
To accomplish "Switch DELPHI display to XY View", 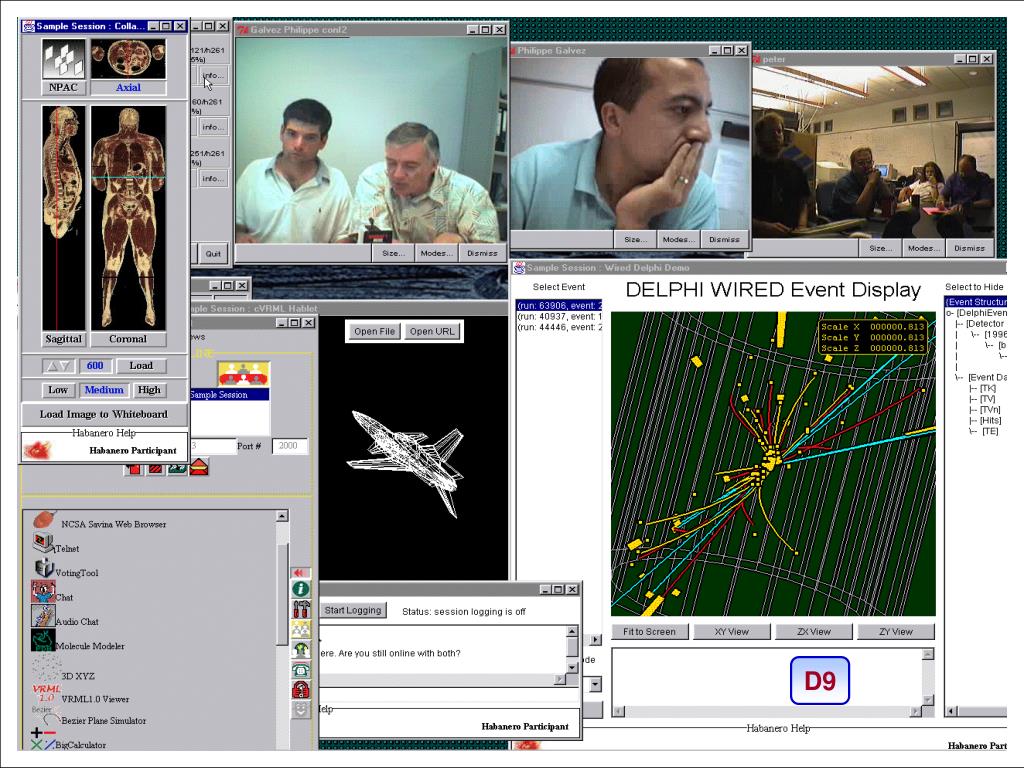I will coord(731,632).
